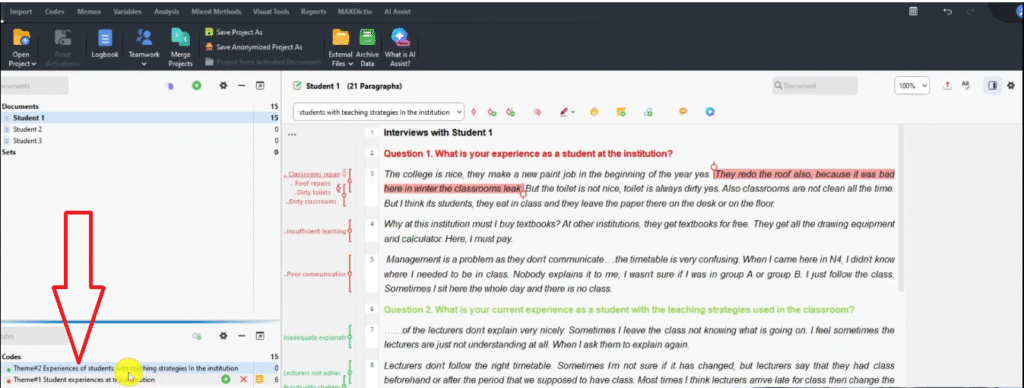Undock the Documents panel window
The height and width of the screenshot is (388, 1024).
pyautogui.click(x=260, y=86)
